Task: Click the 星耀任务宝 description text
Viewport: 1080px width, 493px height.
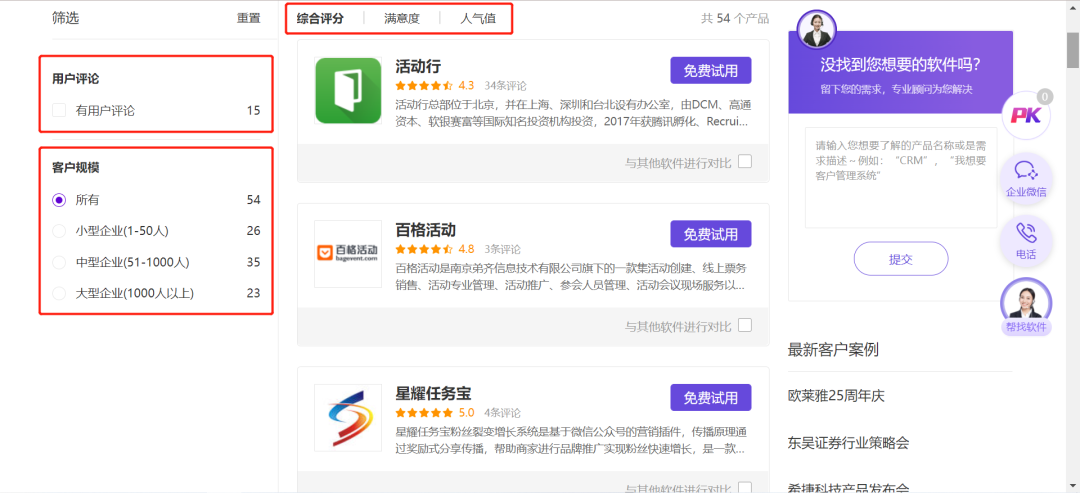Action: [571, 441]
